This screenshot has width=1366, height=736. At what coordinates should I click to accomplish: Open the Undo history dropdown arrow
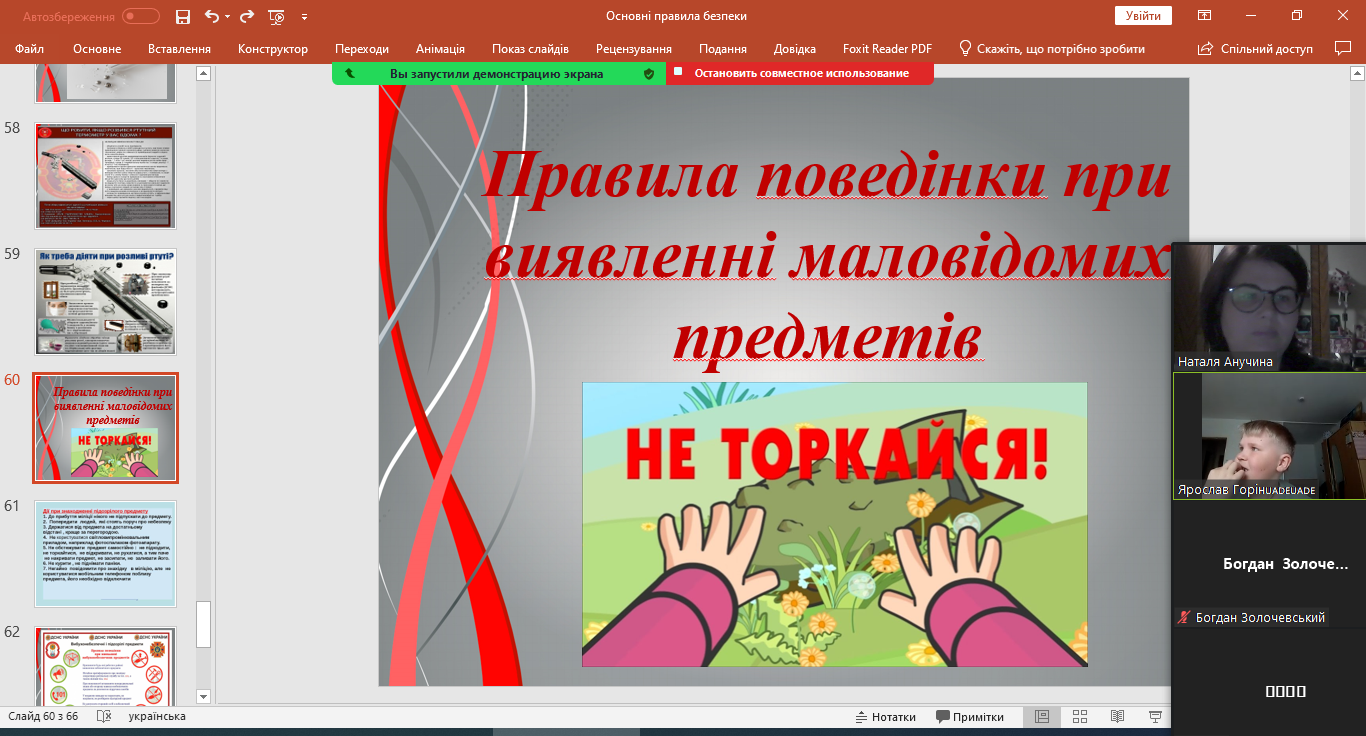tap(228, 16)
